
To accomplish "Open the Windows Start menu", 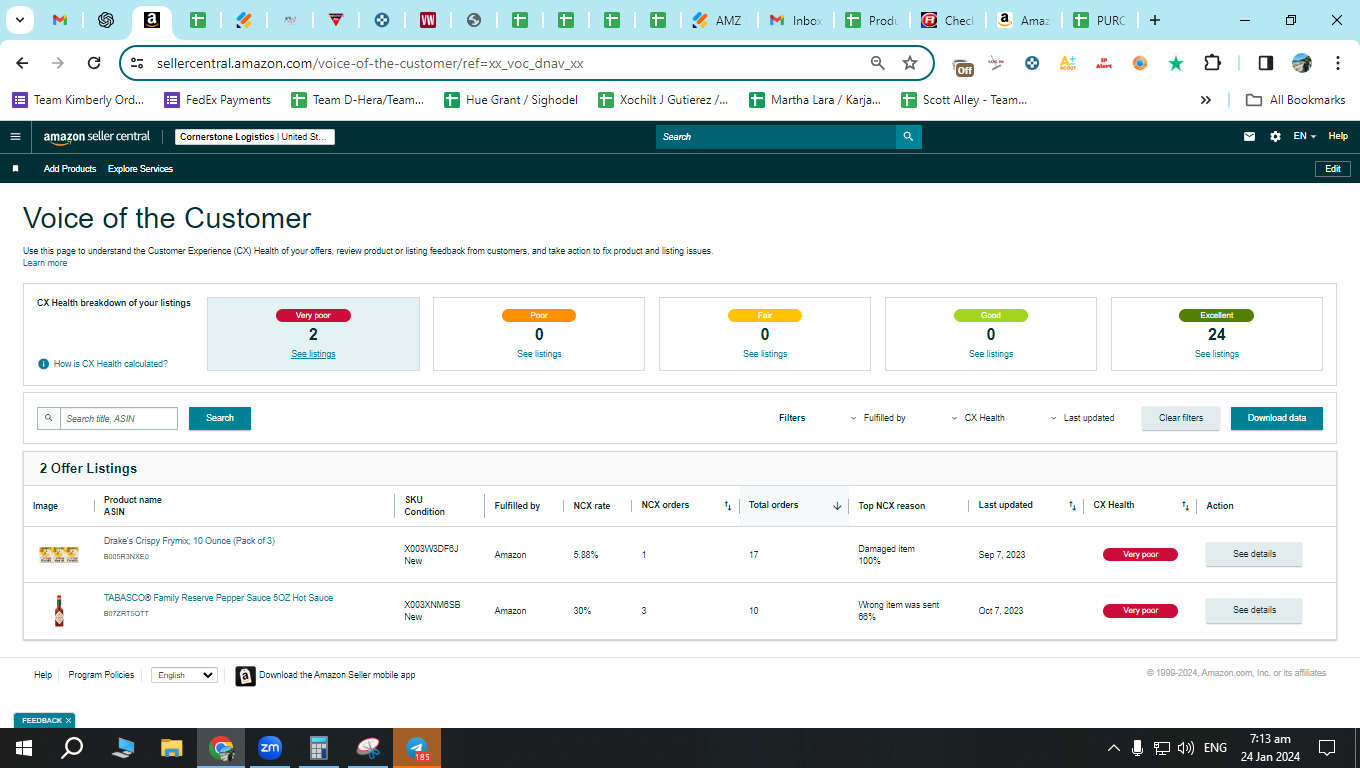I will [x=24, y=748].
